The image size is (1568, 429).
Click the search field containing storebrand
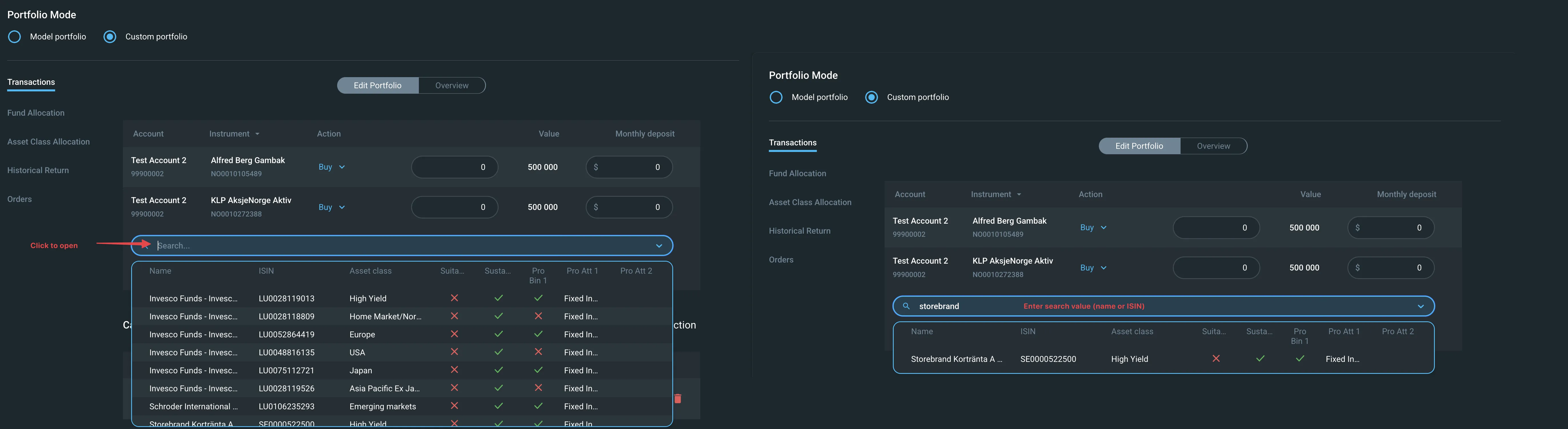point(1163,306)
